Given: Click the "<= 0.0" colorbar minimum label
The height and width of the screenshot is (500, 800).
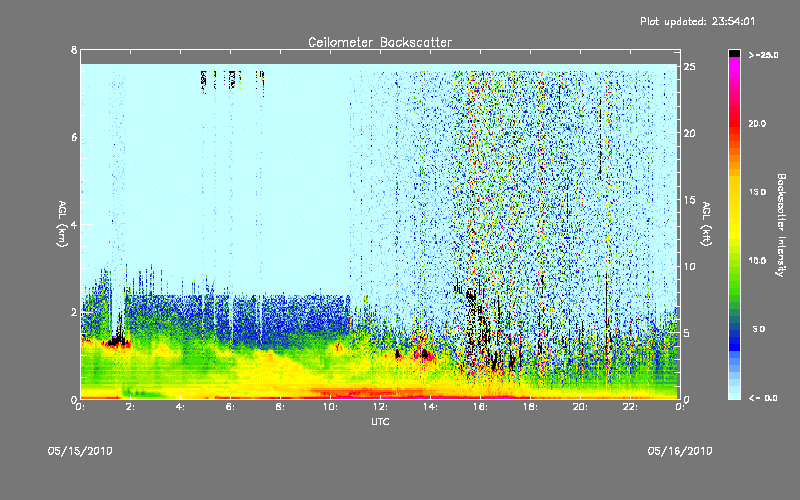Looking at the screenshot, I should pos(763,397).
